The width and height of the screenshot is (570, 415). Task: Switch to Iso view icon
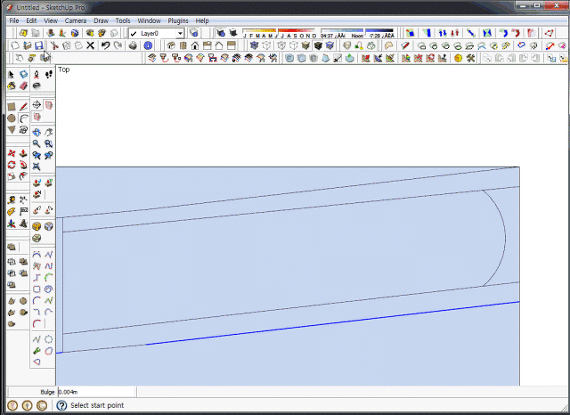point(171,45)
